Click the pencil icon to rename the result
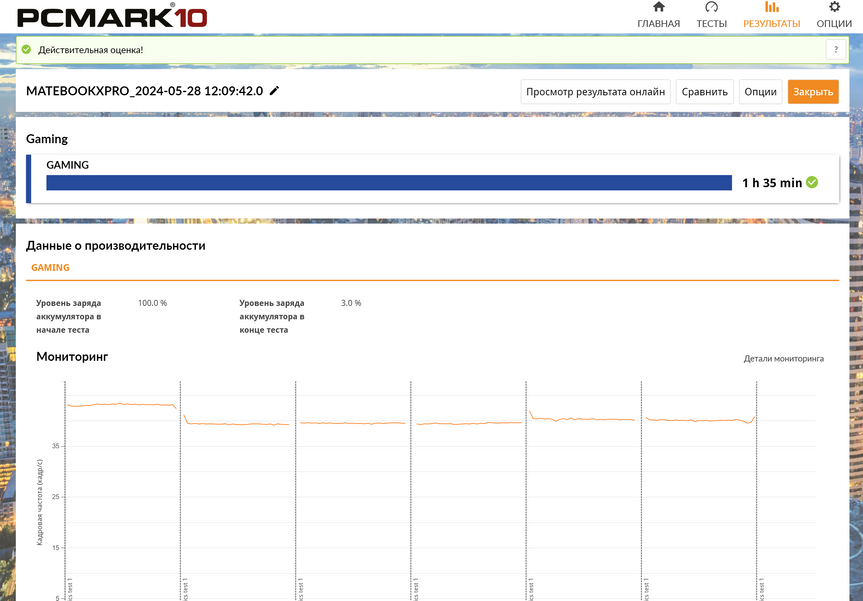The width and height of the screenshot is (863, 601). tap(275, 91)
